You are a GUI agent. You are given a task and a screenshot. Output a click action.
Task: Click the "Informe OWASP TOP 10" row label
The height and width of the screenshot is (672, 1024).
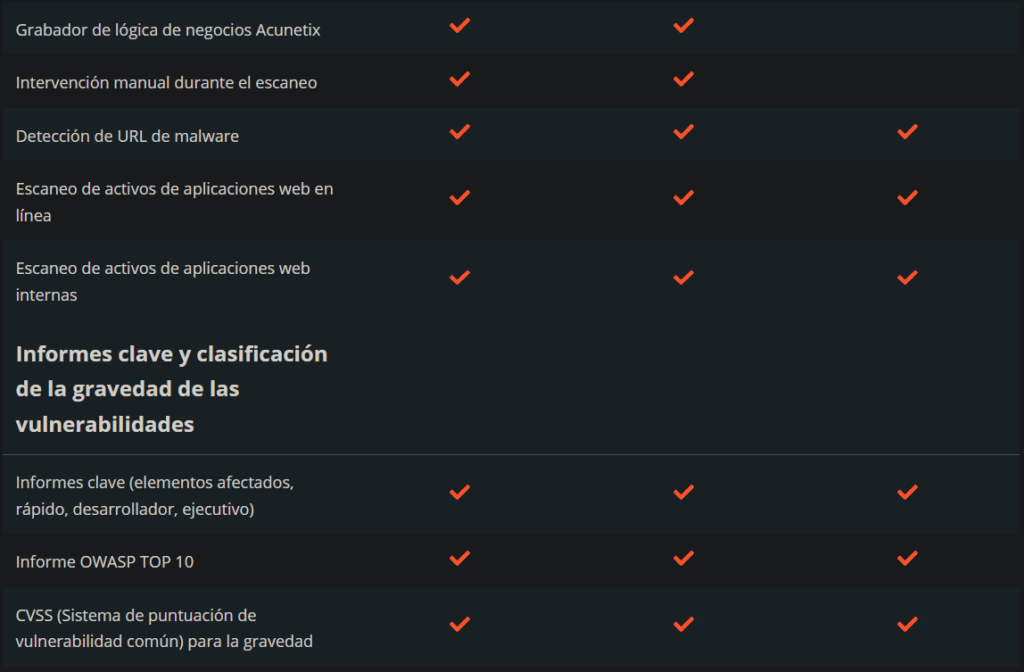pos(105,562)
